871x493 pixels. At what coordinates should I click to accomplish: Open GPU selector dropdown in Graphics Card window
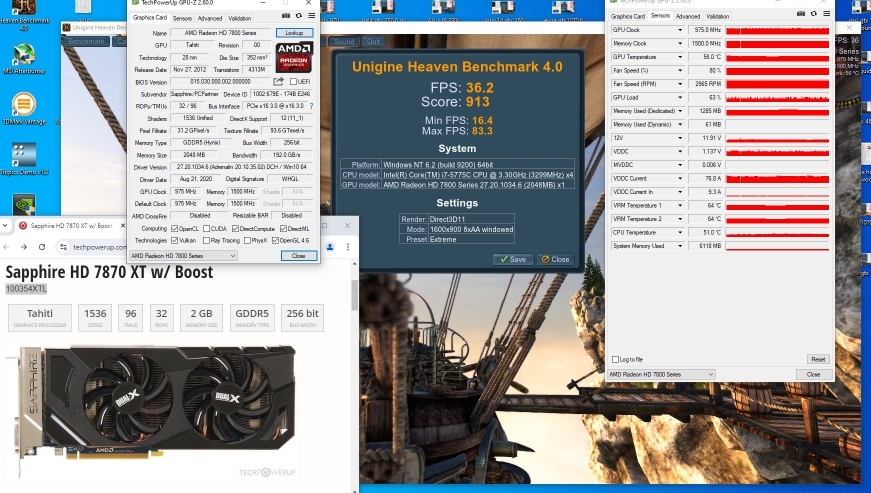[183, 255]
